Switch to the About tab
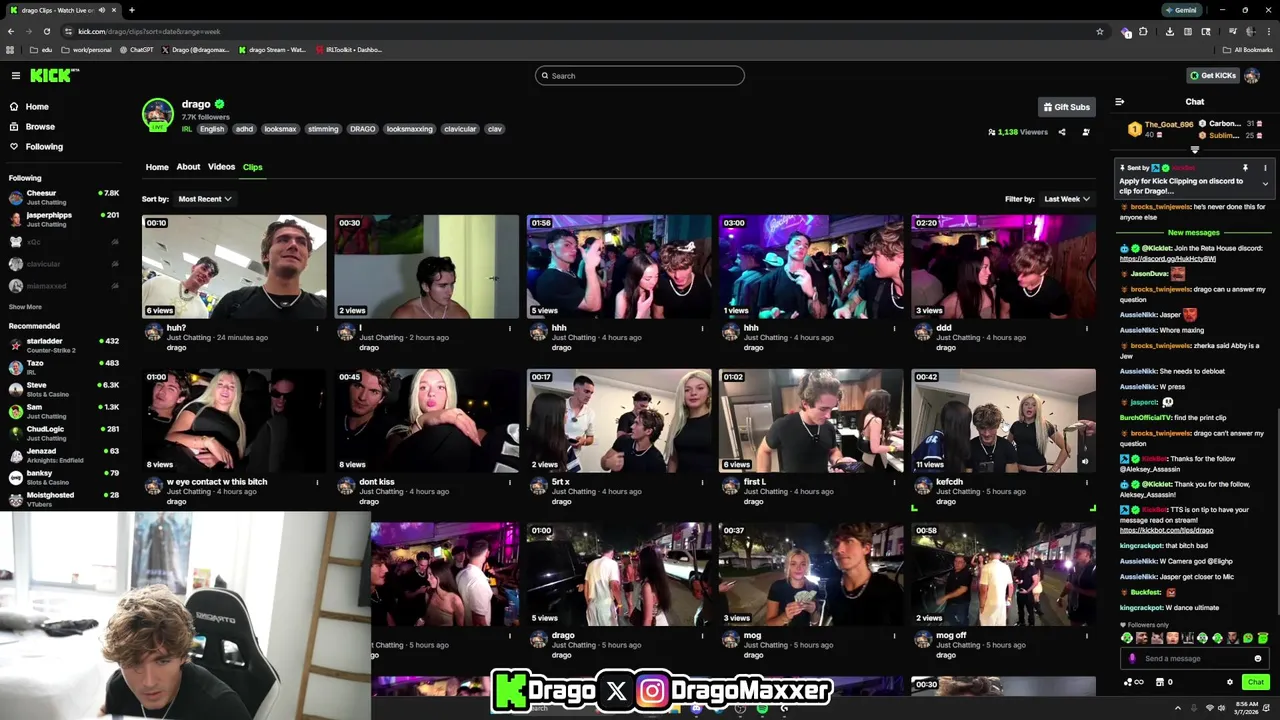 point(188,167)
